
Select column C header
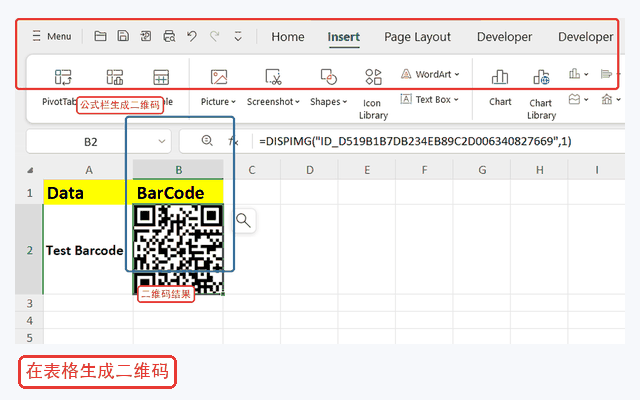click(252, 170)
